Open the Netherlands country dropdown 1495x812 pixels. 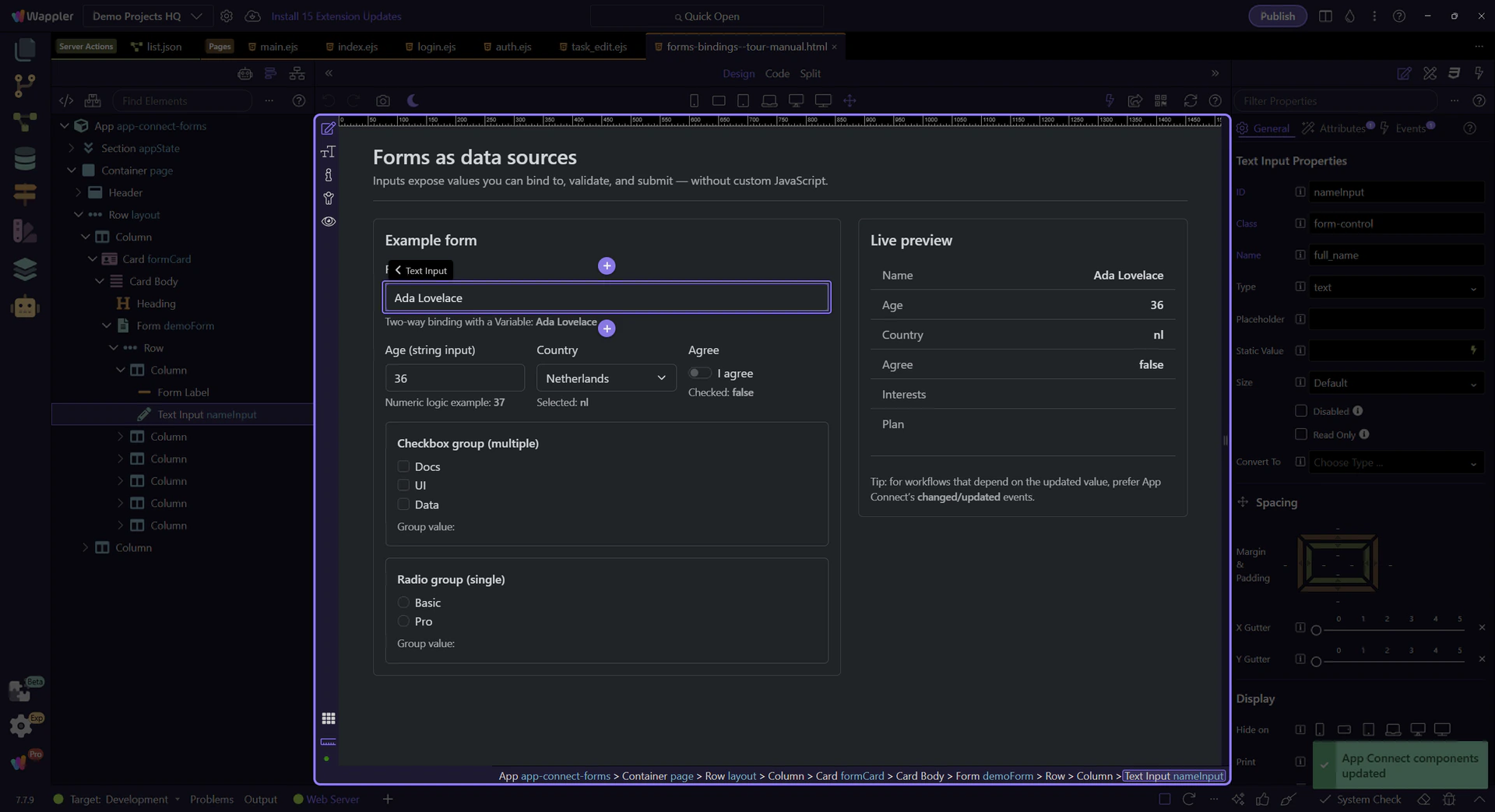point(606,378)
